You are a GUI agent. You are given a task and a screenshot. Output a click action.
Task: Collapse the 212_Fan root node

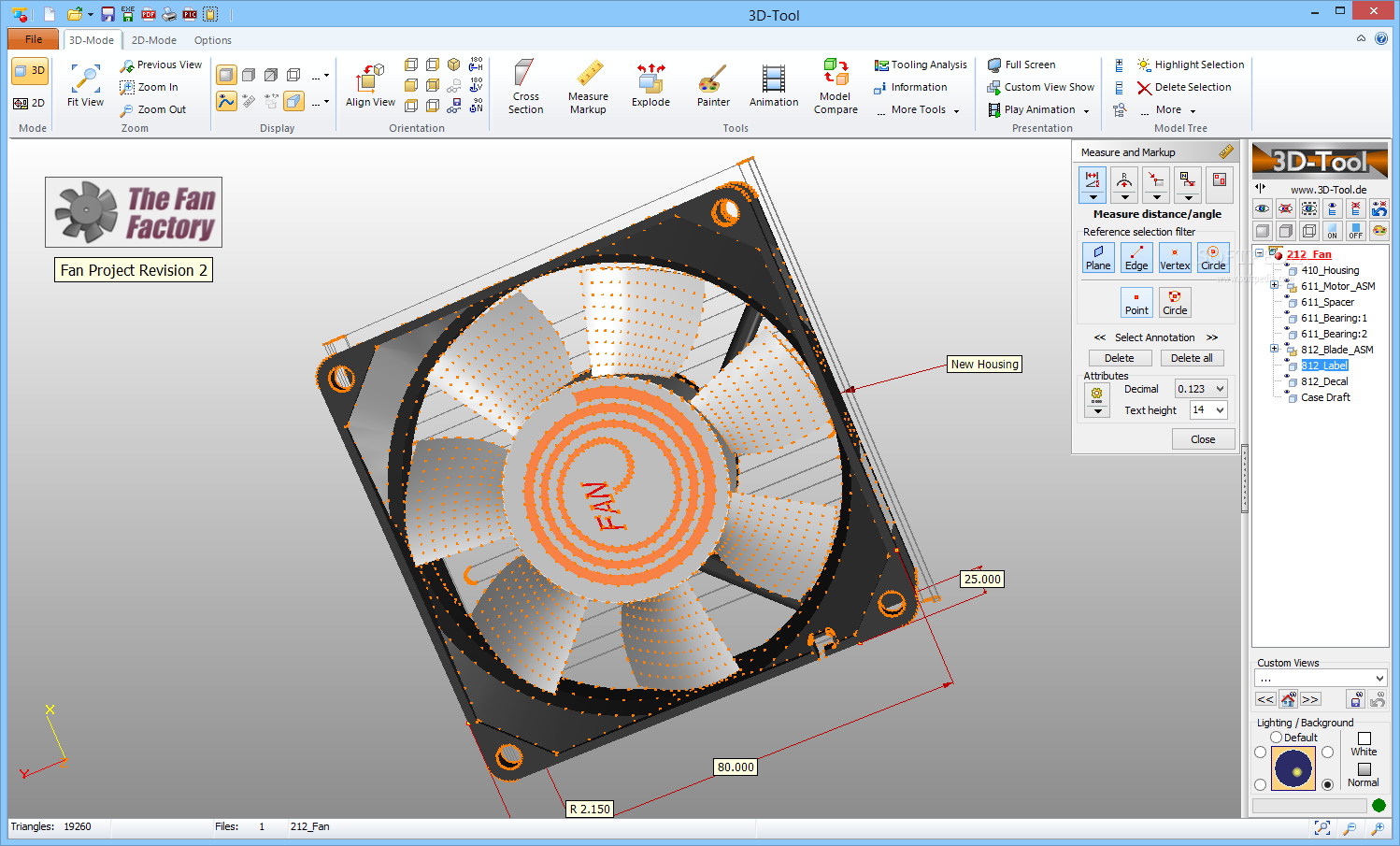pos(1260,253)
